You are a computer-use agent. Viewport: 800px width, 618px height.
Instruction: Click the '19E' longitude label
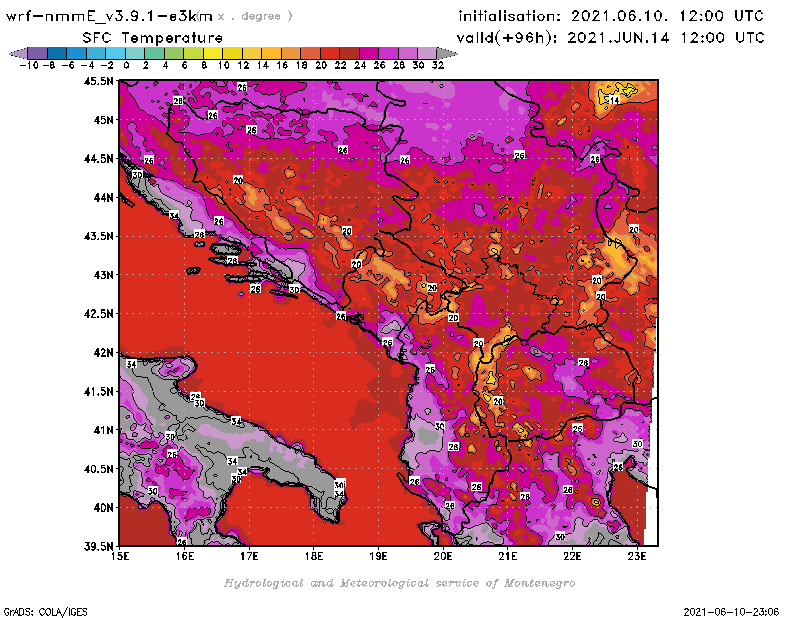379,556
